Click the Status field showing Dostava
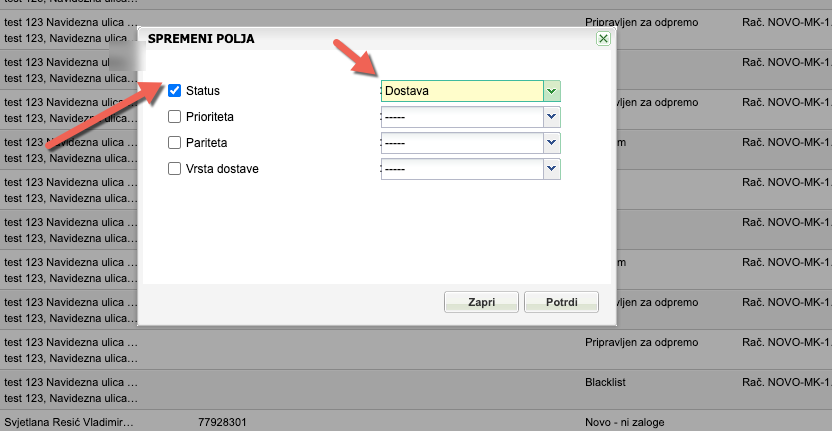 [x=462, y=91]
